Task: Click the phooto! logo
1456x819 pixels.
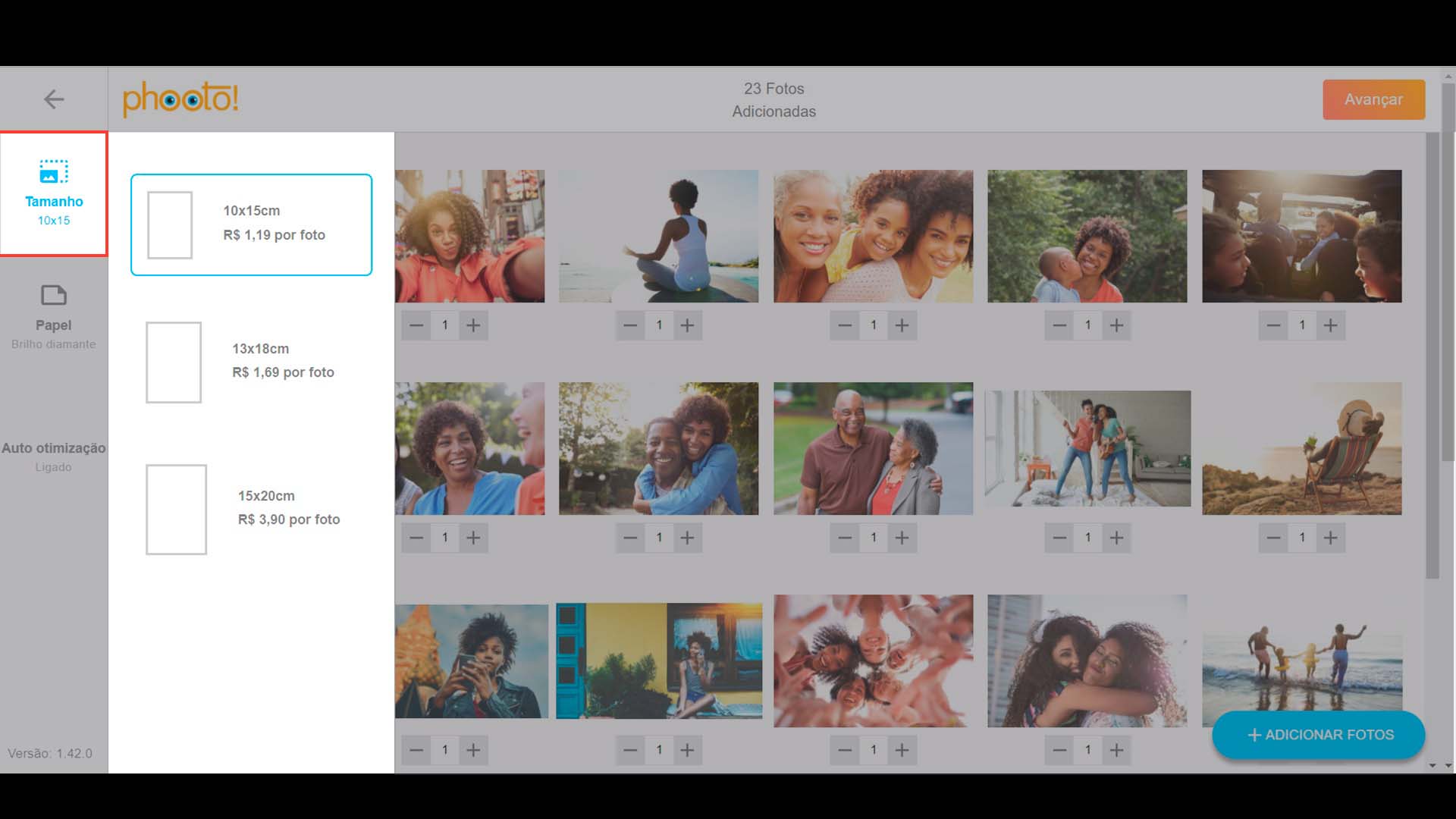Action: click(x=180, y=99)
